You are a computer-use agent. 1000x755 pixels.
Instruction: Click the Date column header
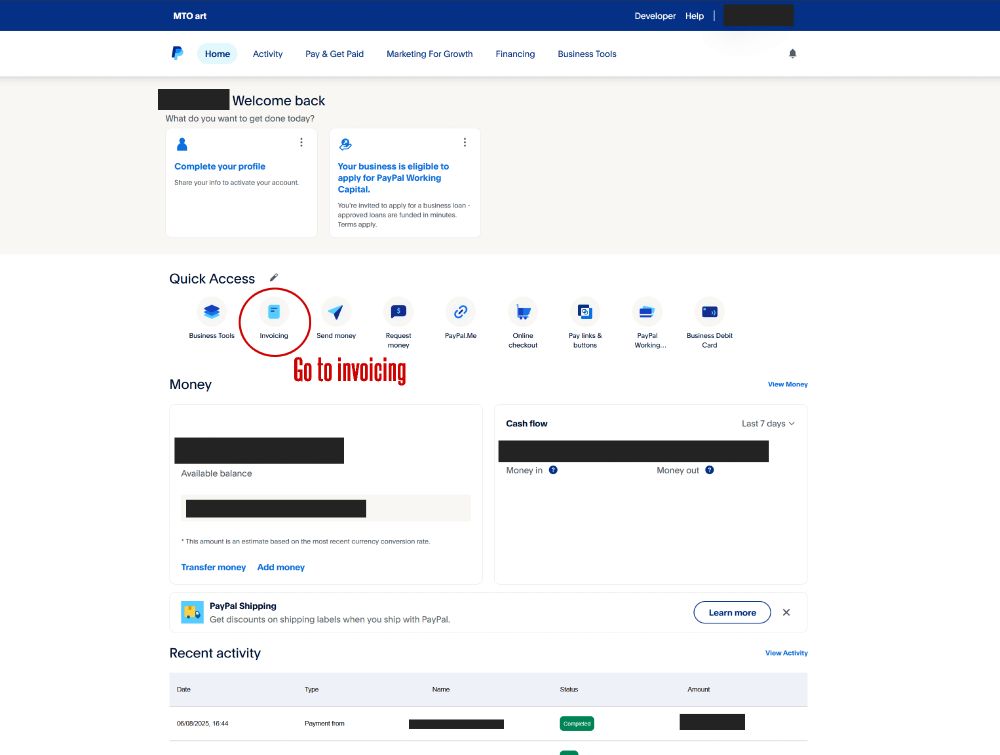(183, 689)
